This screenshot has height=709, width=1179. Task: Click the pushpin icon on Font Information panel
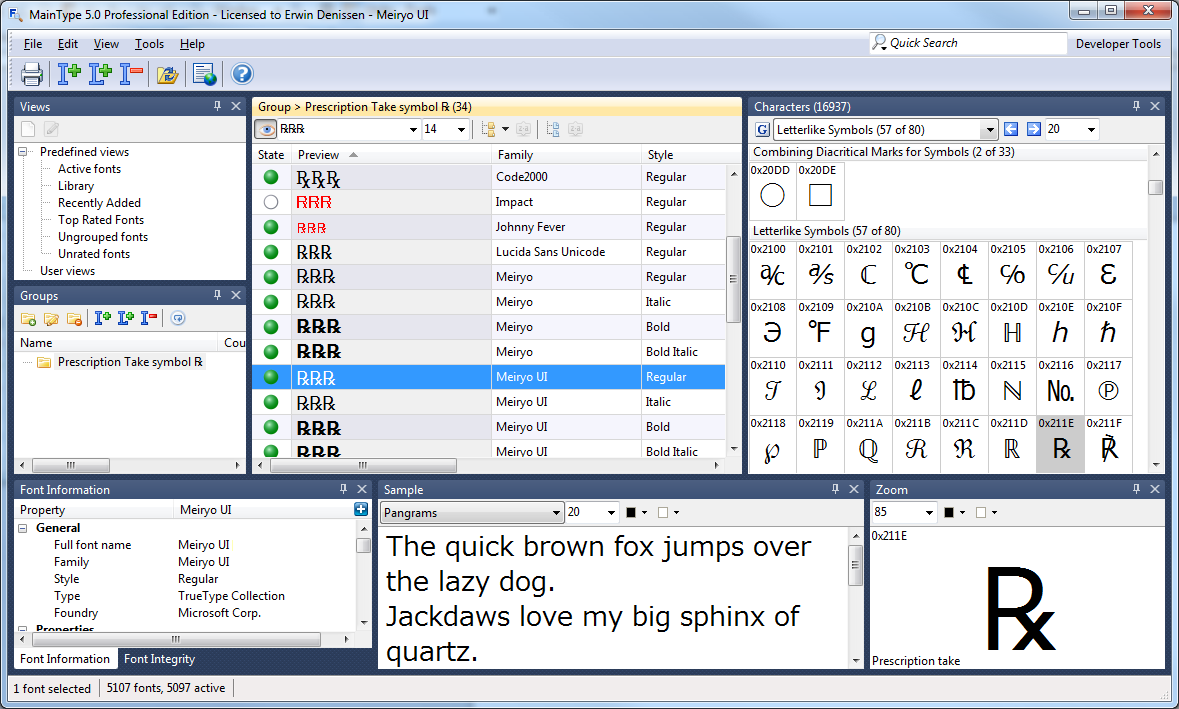(x=344, y=489)
